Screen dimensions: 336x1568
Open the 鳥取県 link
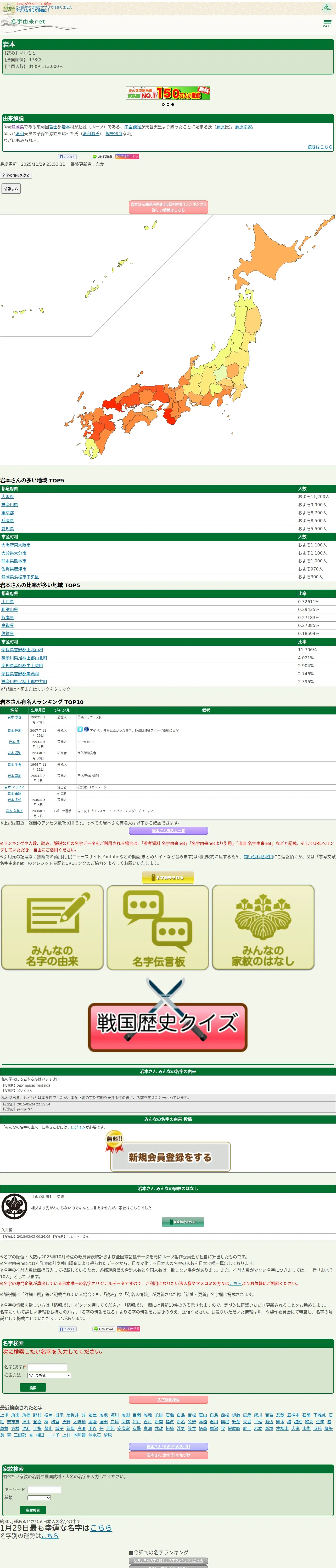coord(7,626)
